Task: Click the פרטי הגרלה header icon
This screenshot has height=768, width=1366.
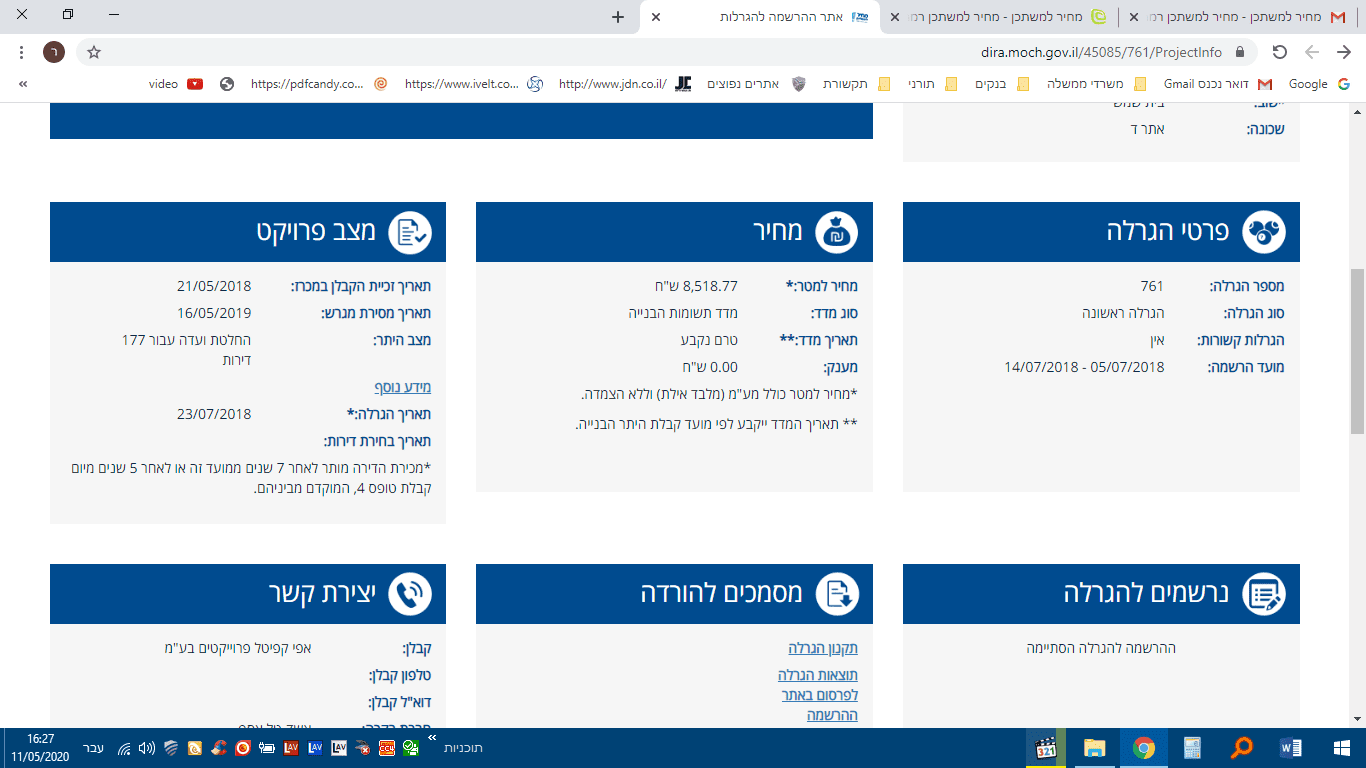Action: tap(1264, 232)
